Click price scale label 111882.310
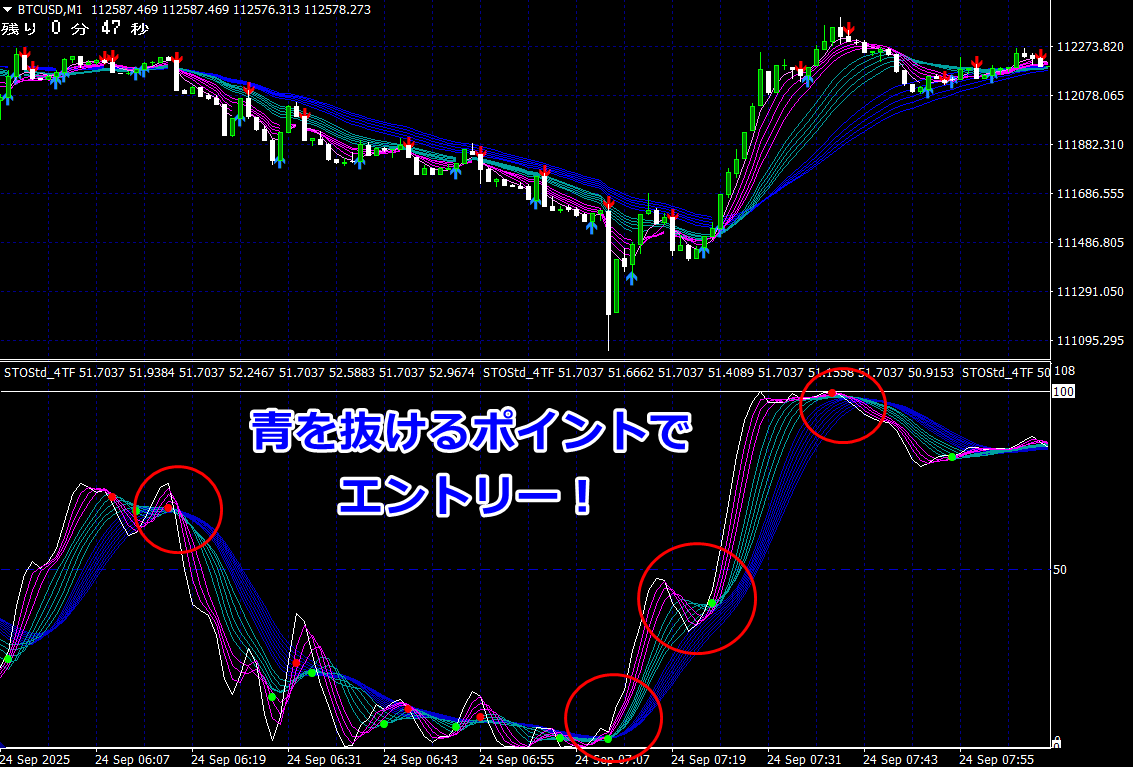 1090,145
